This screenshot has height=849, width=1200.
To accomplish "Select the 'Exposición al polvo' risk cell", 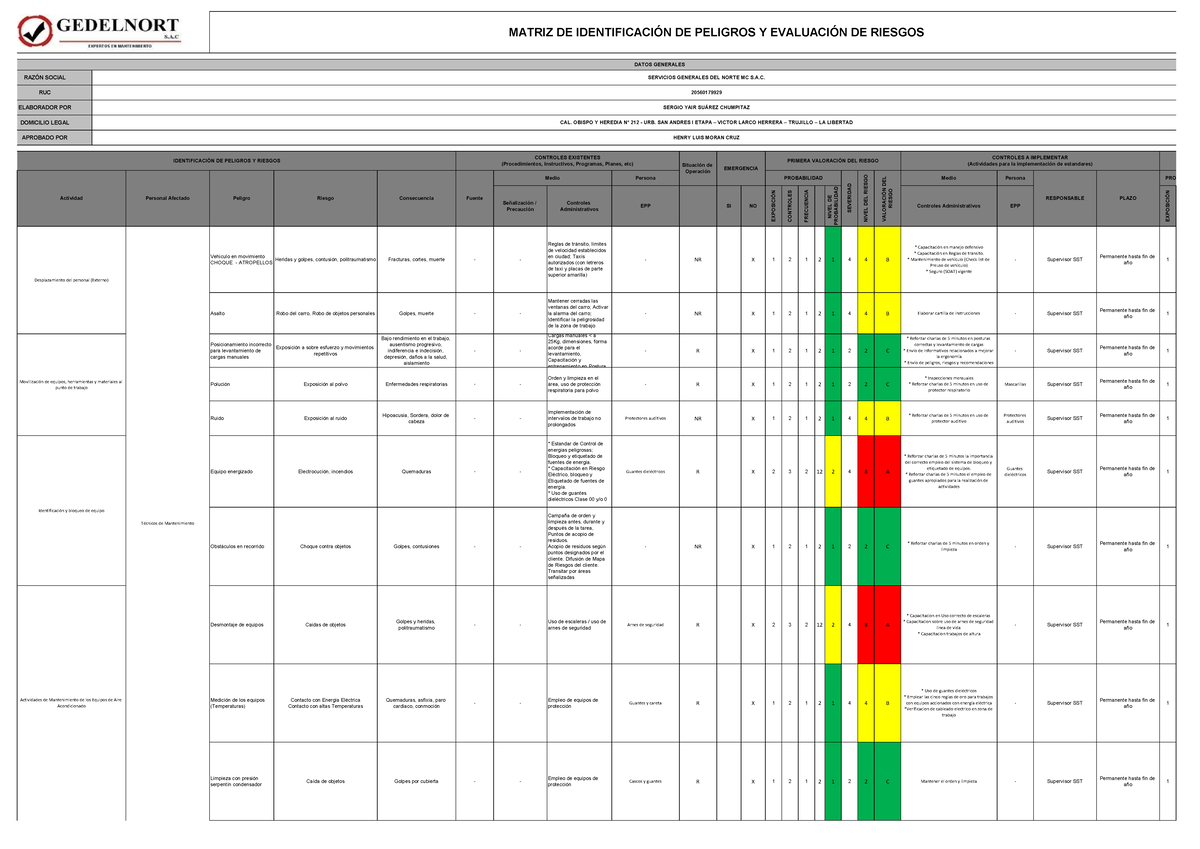I will point(326,384).
